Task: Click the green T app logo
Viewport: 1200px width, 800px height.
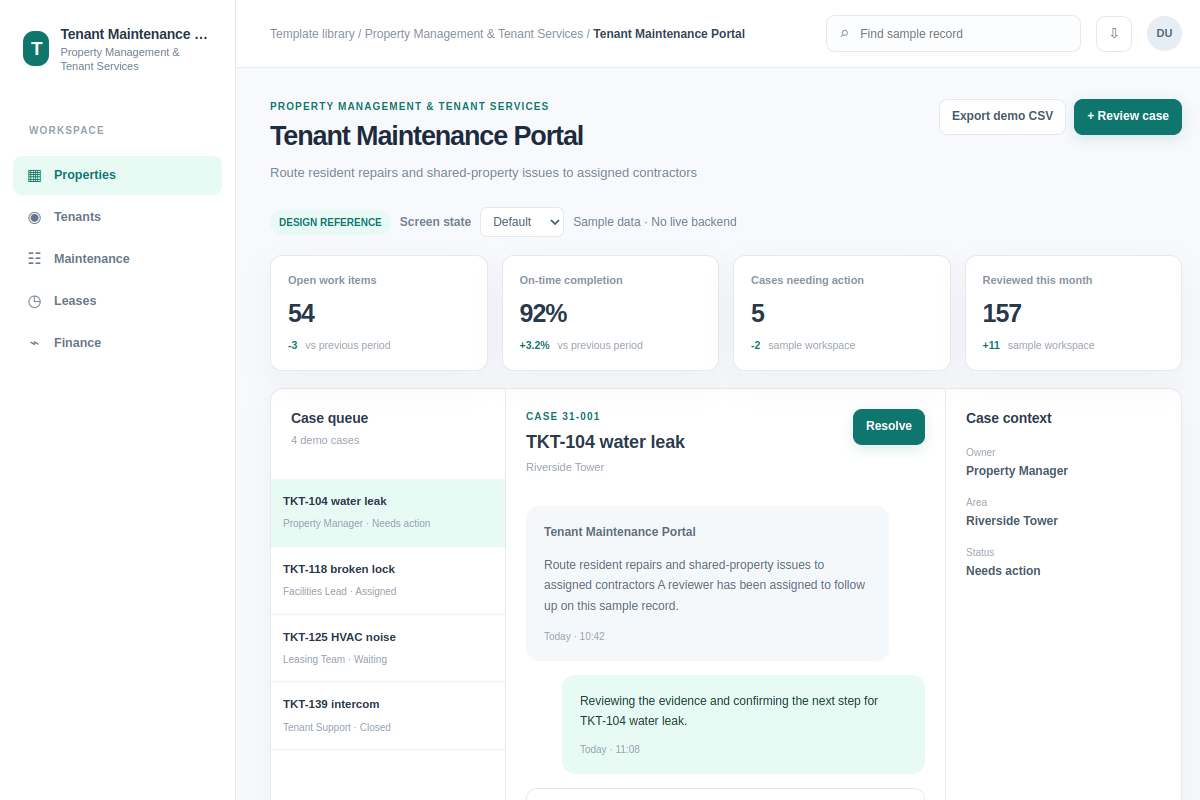Action: coord(36,48)
